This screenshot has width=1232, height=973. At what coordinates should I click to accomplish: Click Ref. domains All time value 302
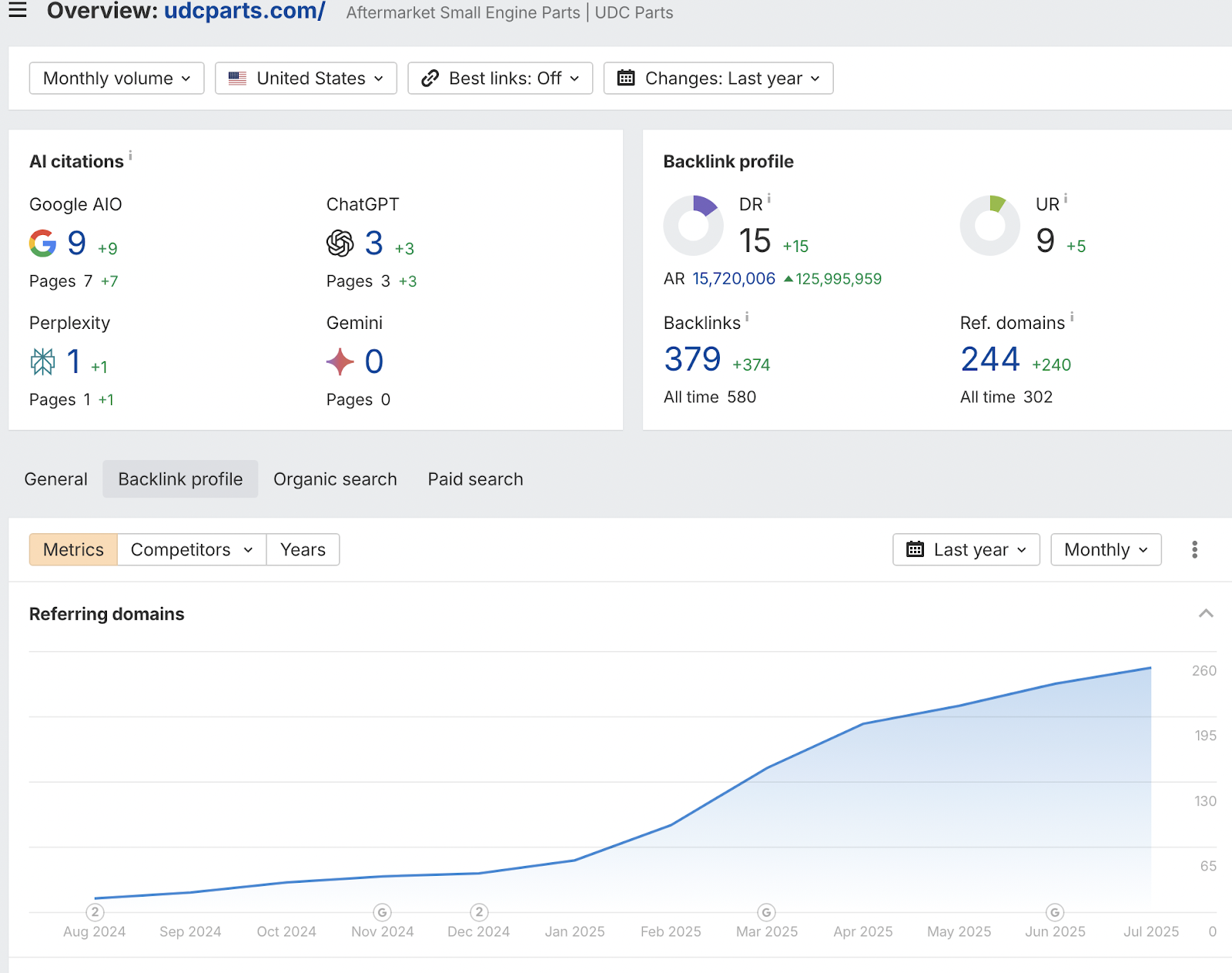pyautogui.click(x=1038, y=398)
